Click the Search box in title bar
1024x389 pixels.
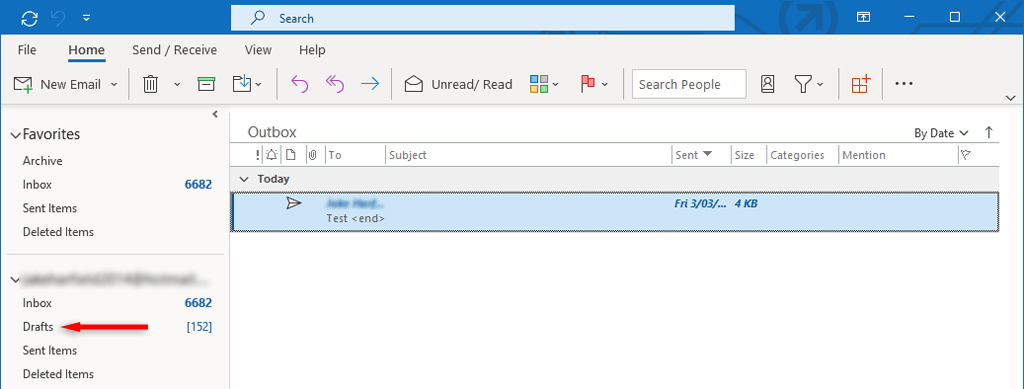point(483,18)
